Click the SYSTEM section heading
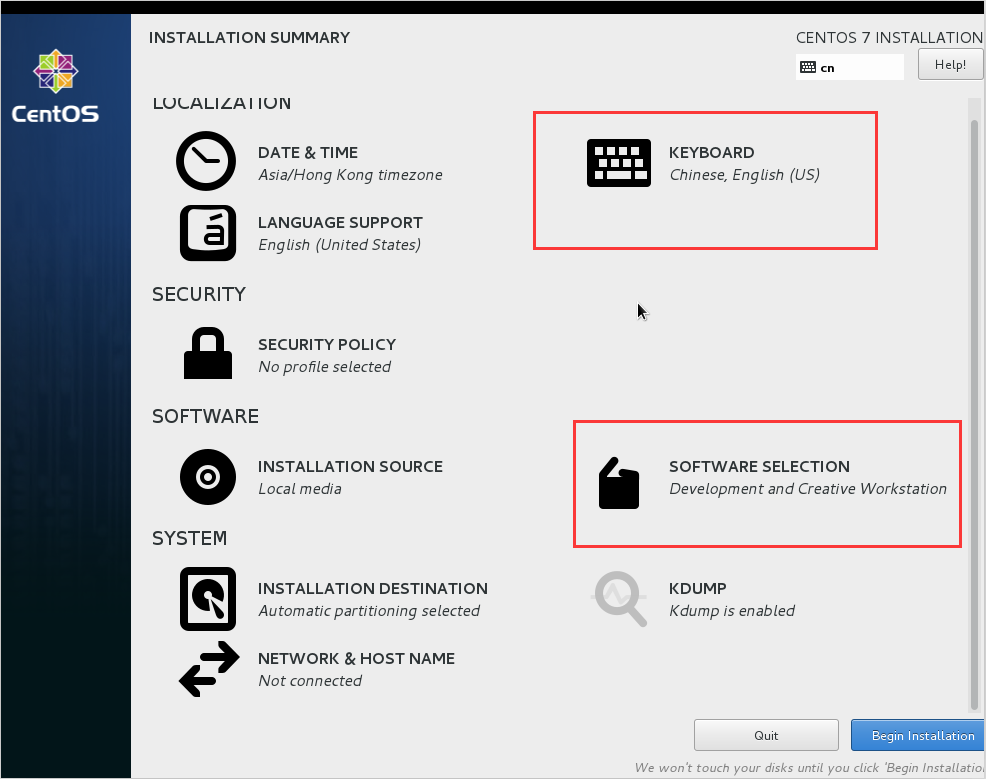 click(189, 538)
